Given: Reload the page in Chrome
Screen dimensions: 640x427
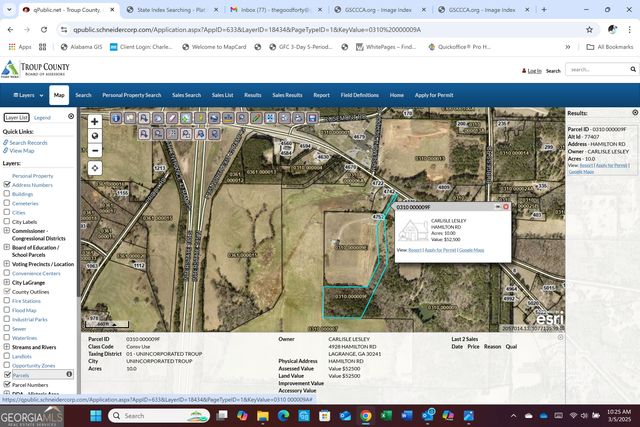Looking at the screenshot, I should coord(44,29).
